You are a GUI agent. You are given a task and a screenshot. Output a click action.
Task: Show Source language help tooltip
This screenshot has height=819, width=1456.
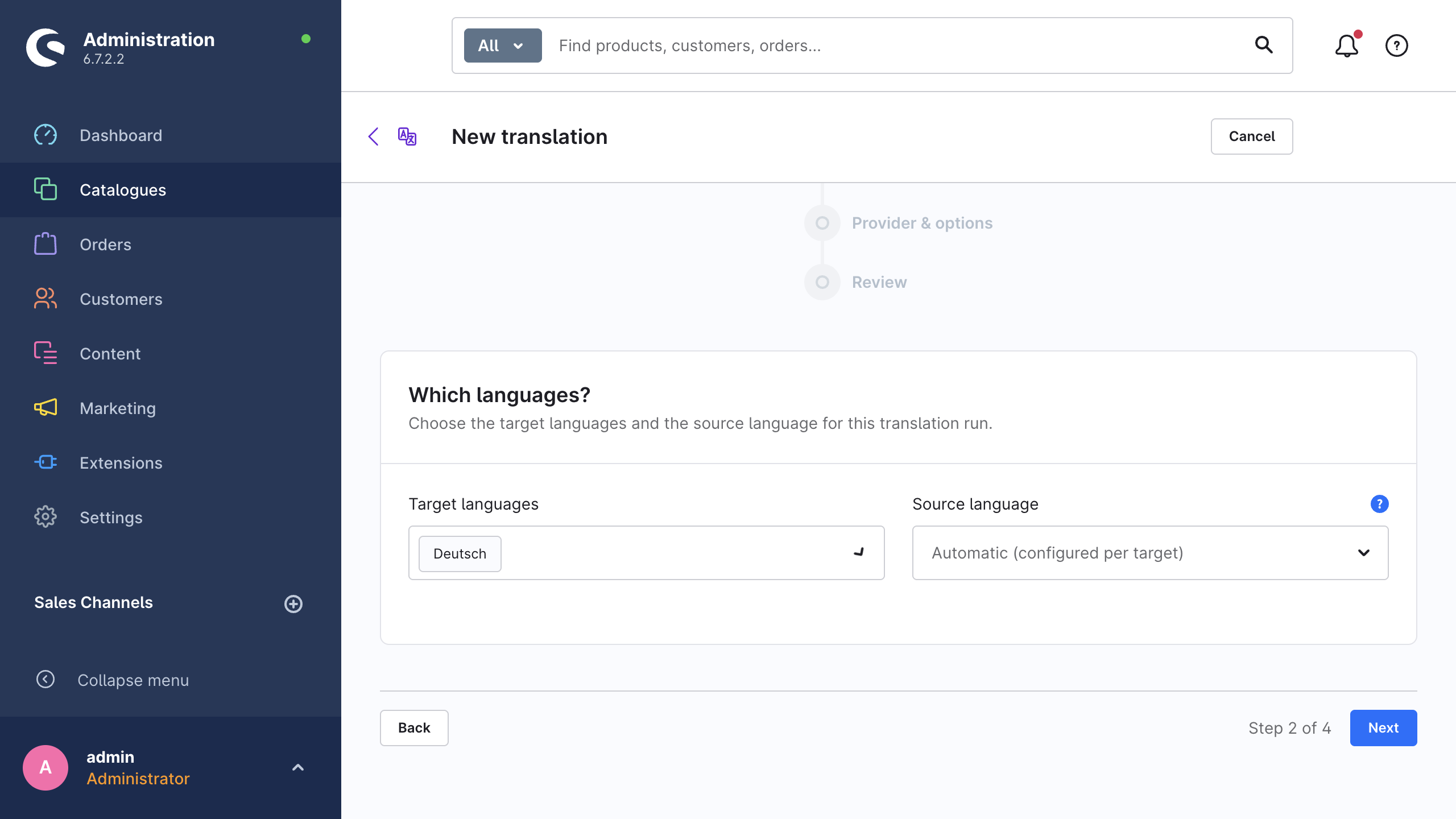coord(1379,504)
